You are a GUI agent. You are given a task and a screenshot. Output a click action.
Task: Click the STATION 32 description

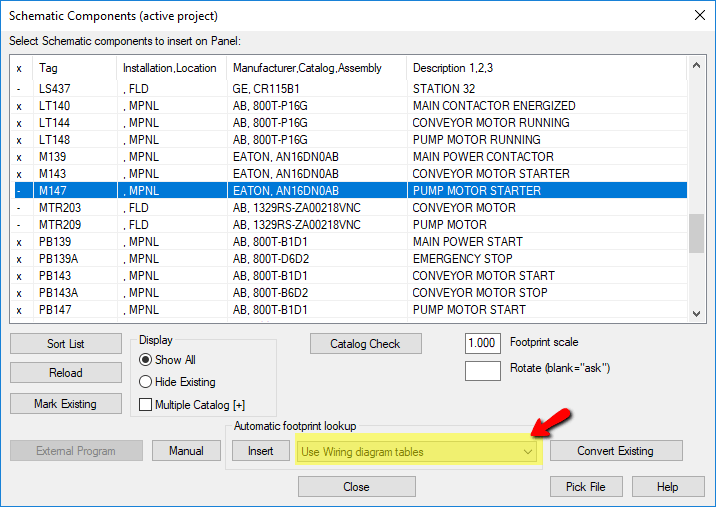[444, 89]
